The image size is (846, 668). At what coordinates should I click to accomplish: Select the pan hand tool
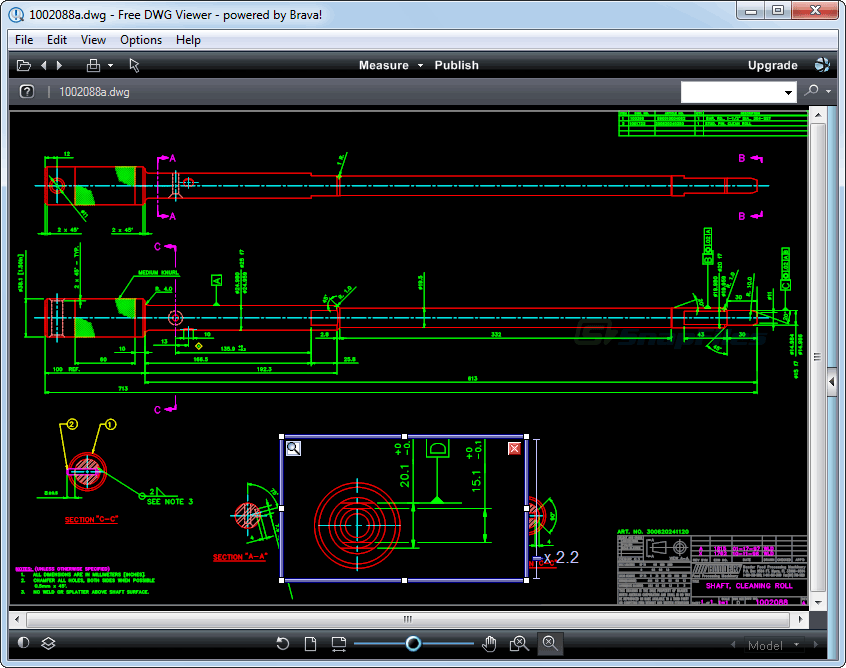pos(489,643)
